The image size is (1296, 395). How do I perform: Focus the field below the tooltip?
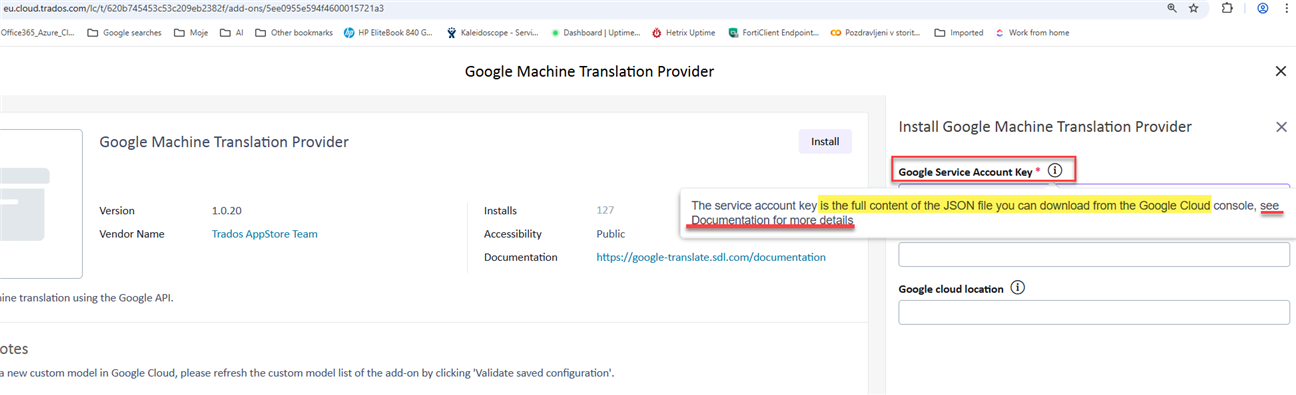(x=1094, y=254)
